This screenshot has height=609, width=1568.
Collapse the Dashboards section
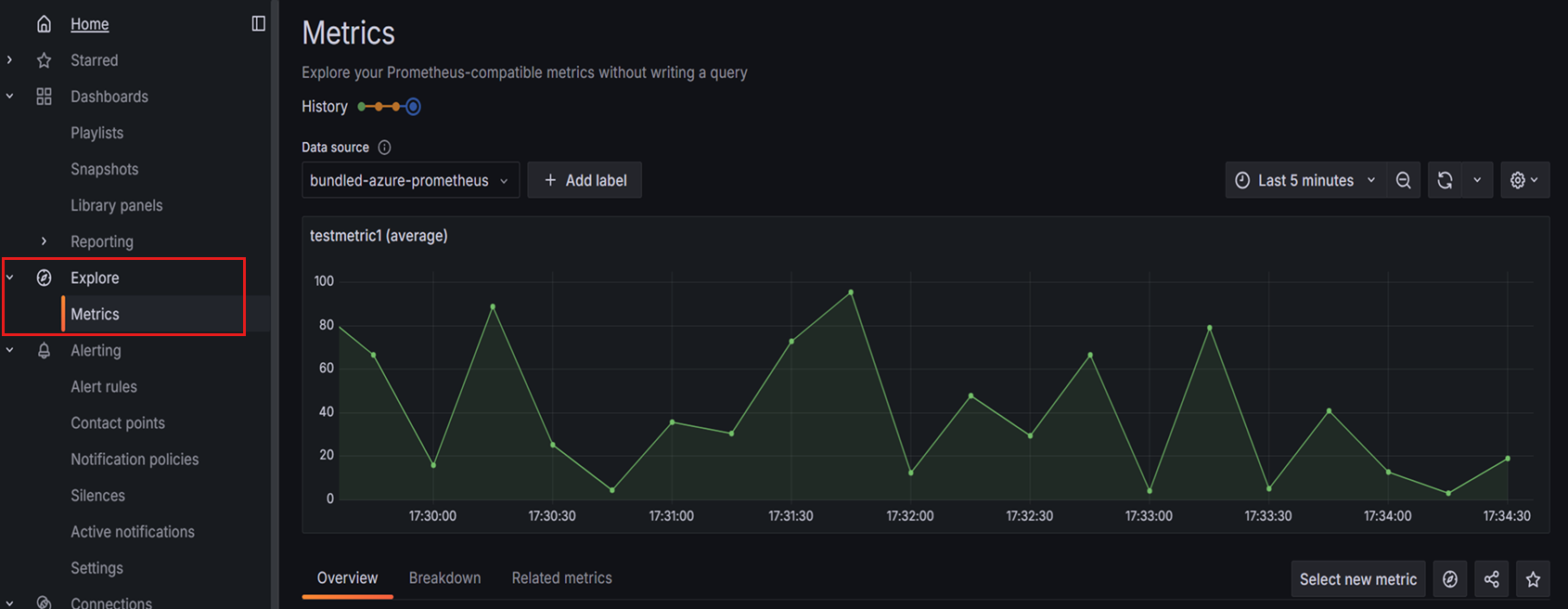coord(10,97)
